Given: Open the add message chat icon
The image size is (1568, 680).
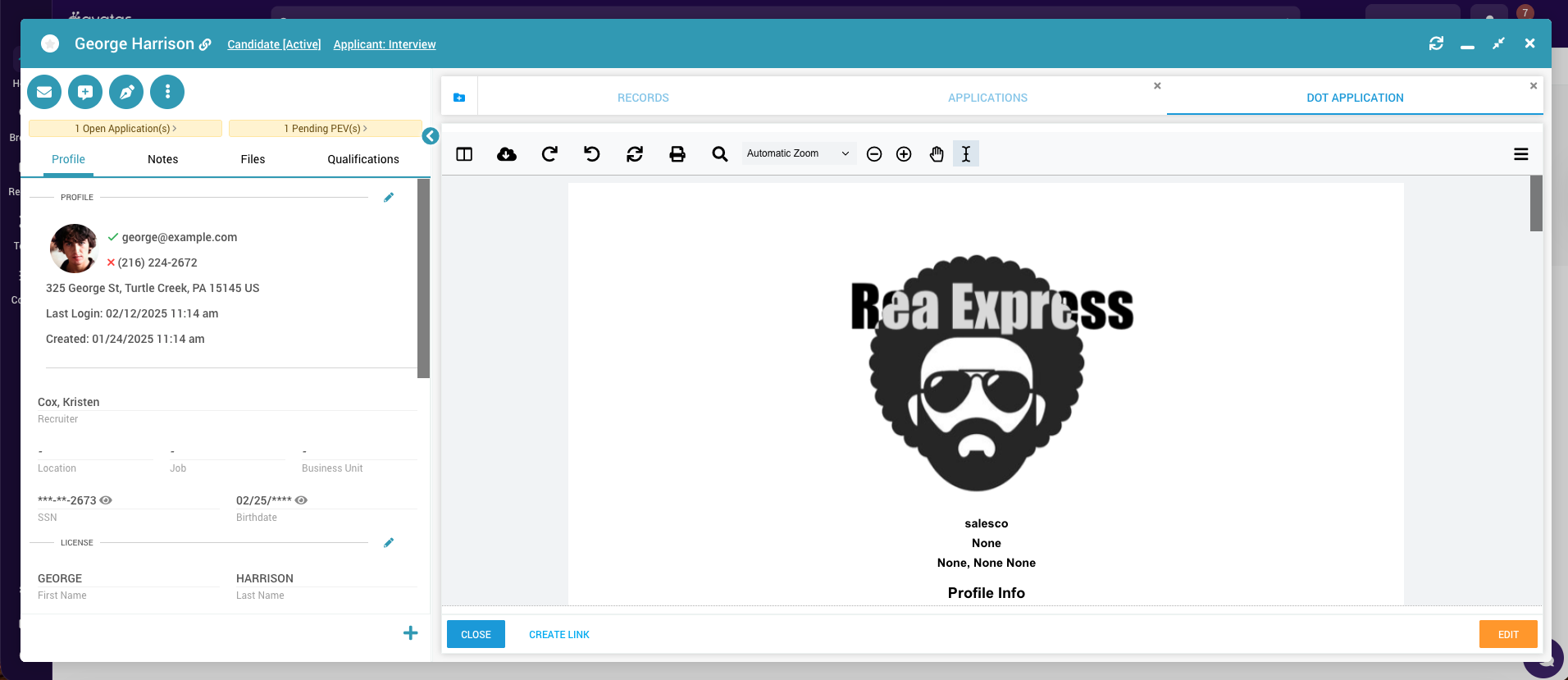Looking at the screenshot, I should coord(85,92).
